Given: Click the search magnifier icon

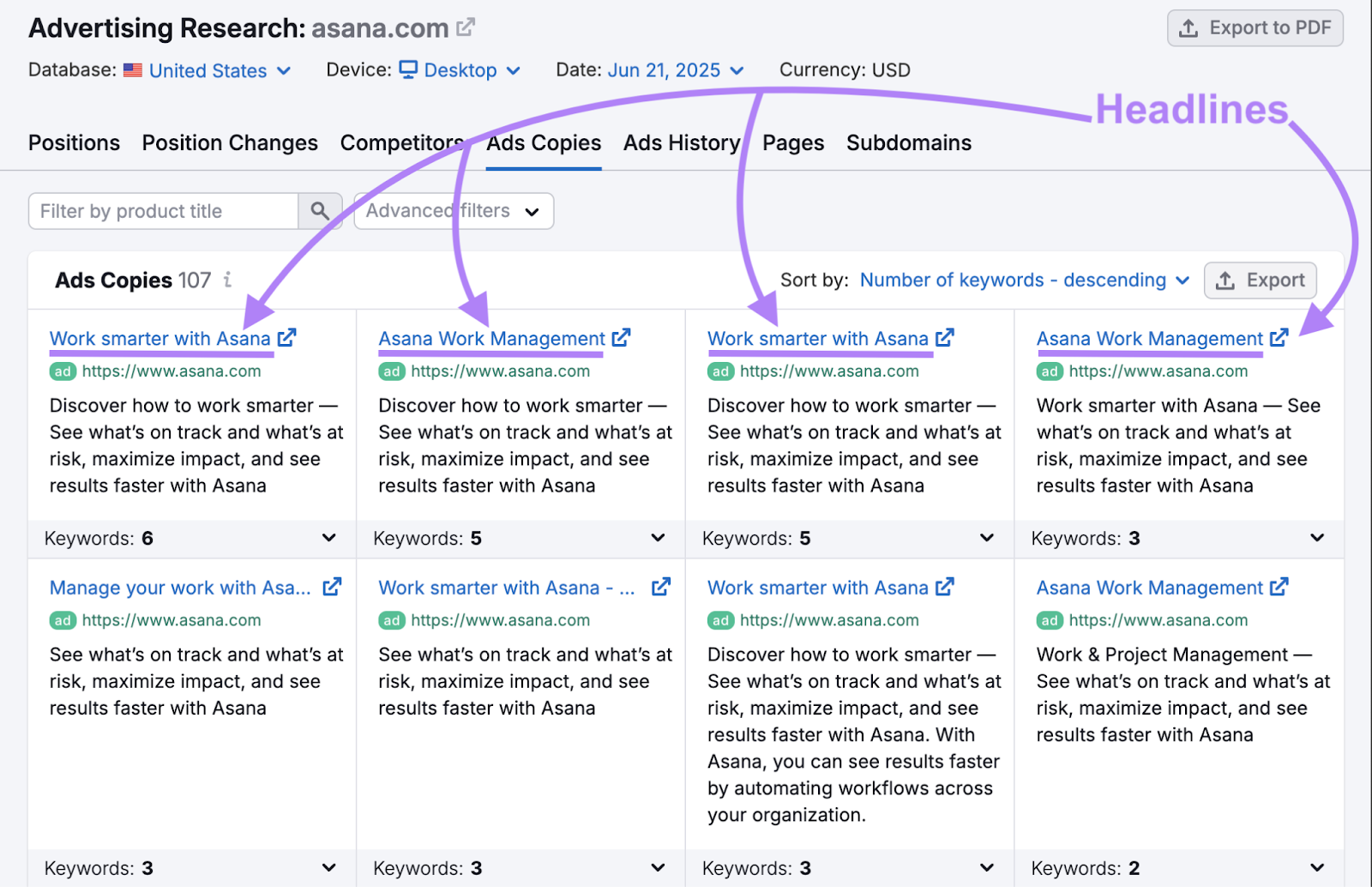Looking at the screenshot, I should point(320,210).
